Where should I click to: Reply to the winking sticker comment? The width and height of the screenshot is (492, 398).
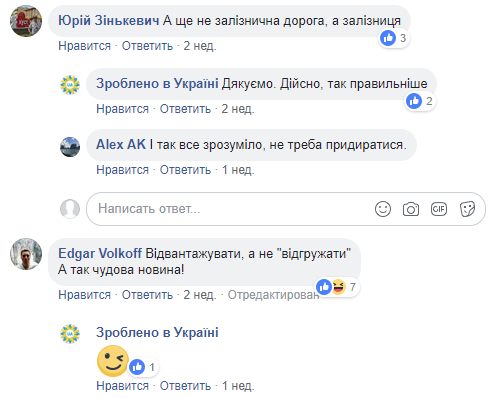pyautogui.click(x=185, y=386)
